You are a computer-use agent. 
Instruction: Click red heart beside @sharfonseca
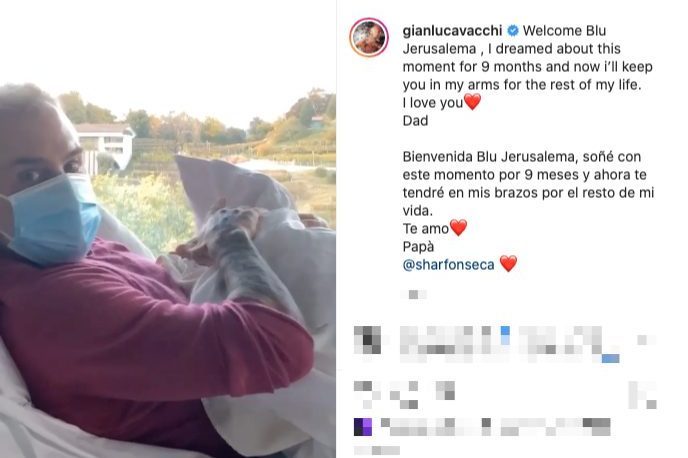coord(509,264)
